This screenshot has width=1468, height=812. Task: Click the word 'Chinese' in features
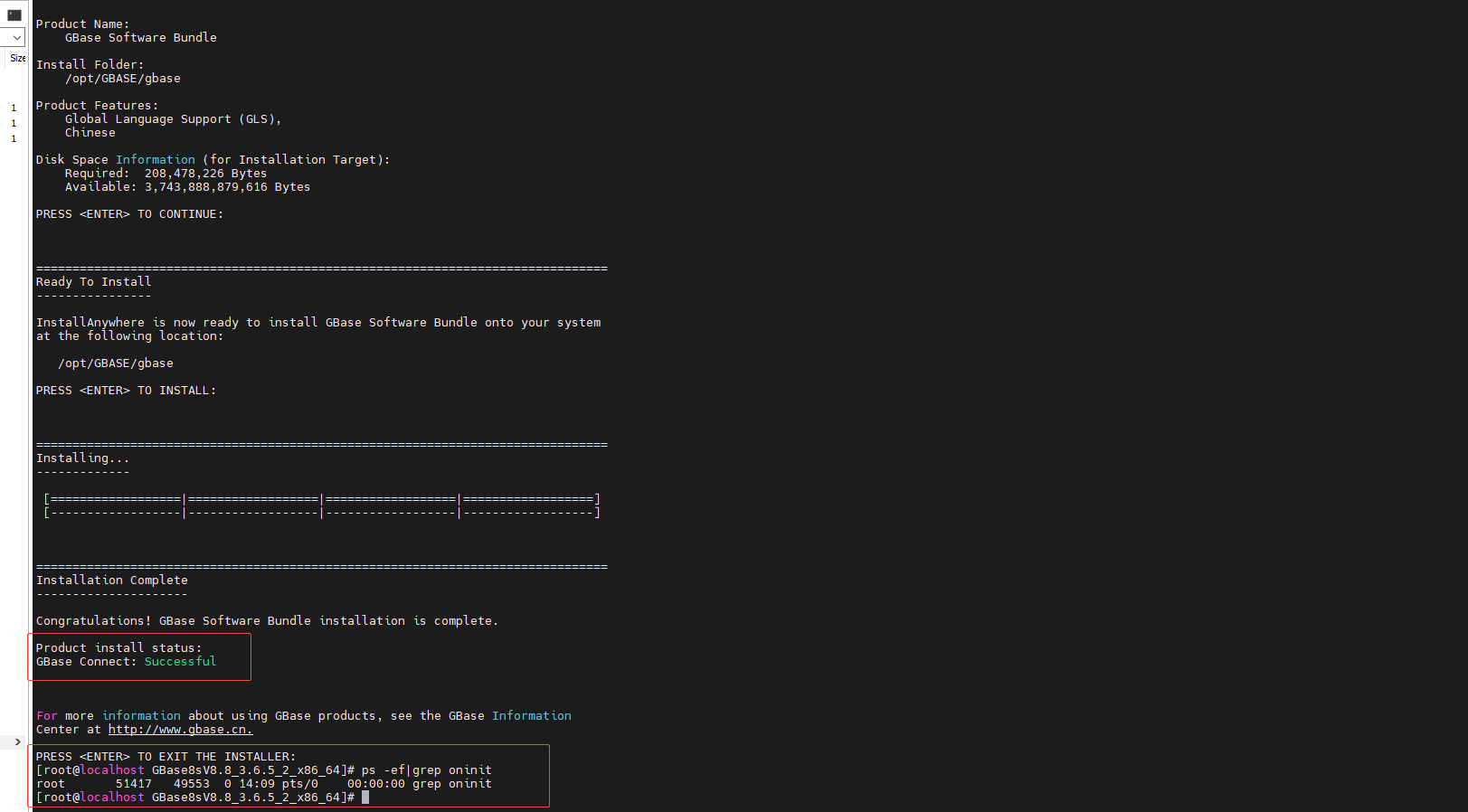tap(90, 133)
